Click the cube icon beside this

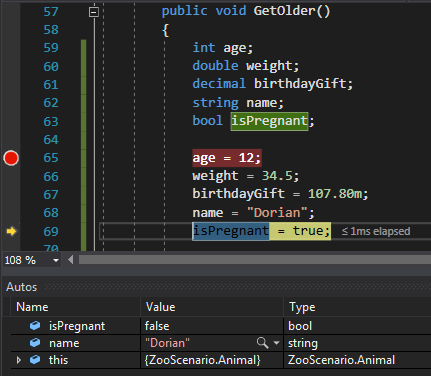coord(35,360)
